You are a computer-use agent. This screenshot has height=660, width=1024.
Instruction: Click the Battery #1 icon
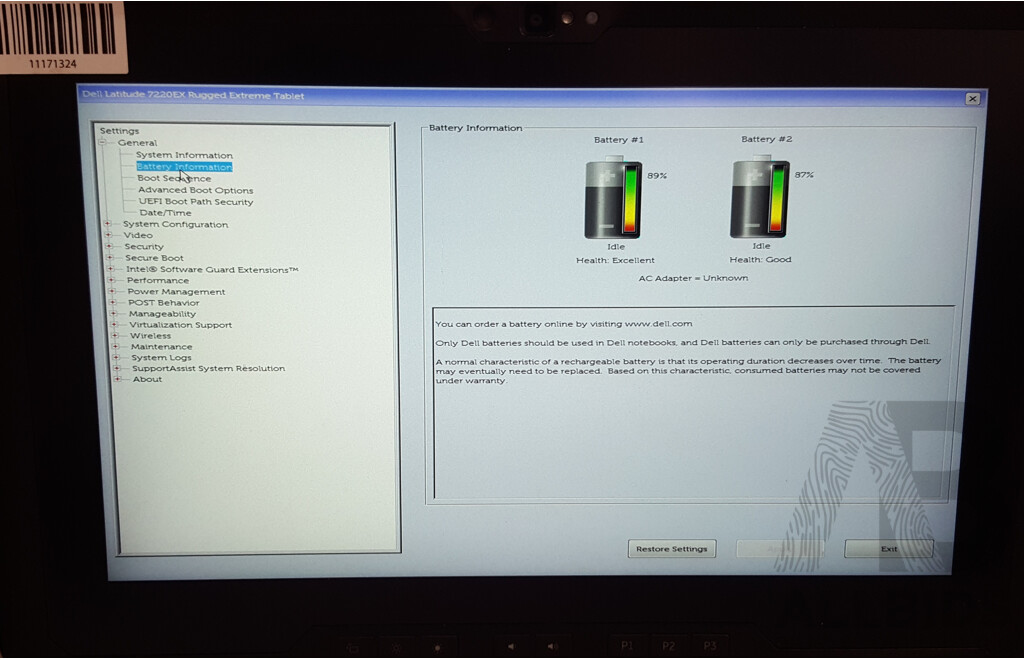point(613,197)
